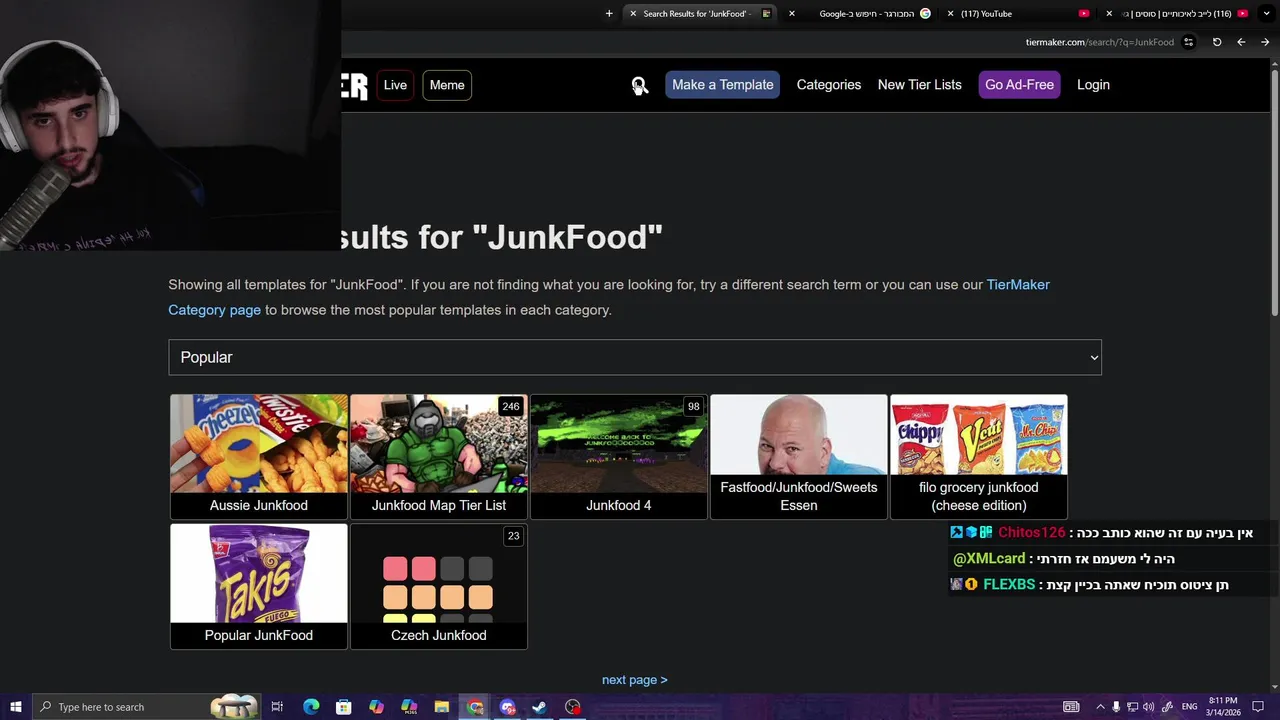Open the notification center icon
This screenshot has height=720, width=1280.
point(1258,707)
